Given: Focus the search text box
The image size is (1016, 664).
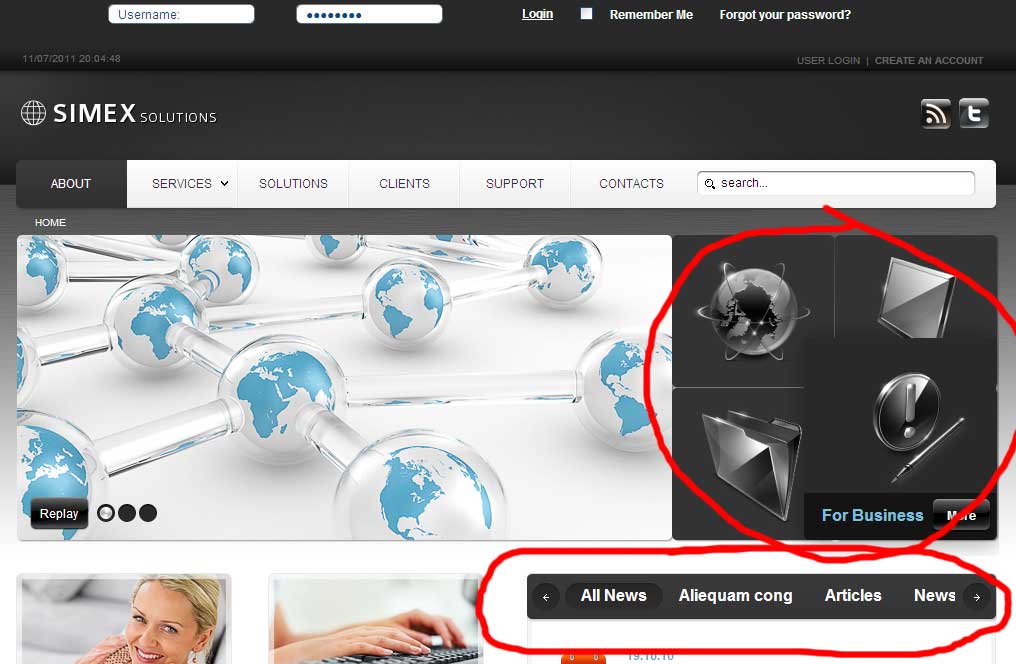Looking at the screenshot, I should point(836,183).
